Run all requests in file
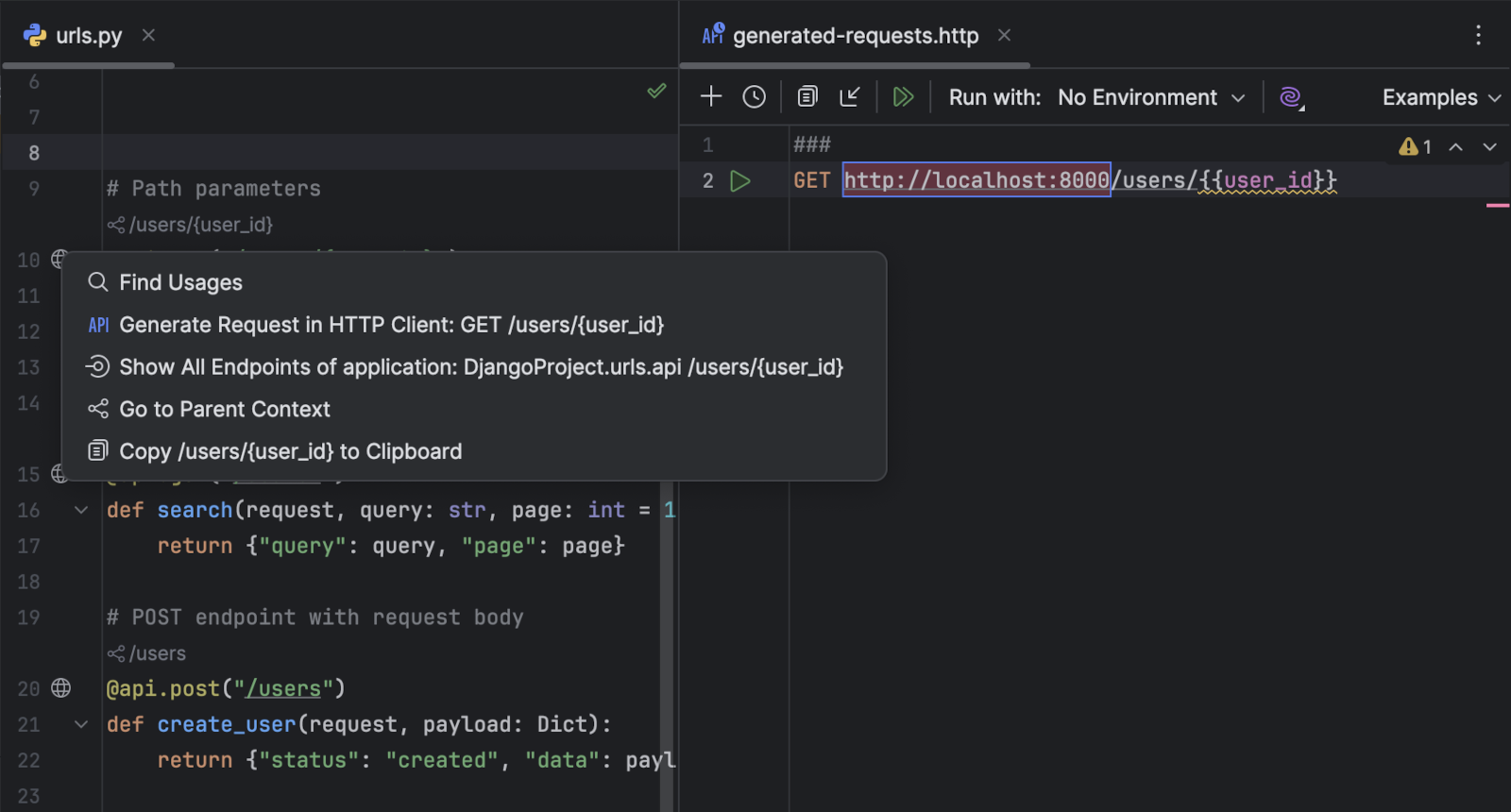This screenshot has height=812, width=1511. pyautogui.click(x=903, y=96)
